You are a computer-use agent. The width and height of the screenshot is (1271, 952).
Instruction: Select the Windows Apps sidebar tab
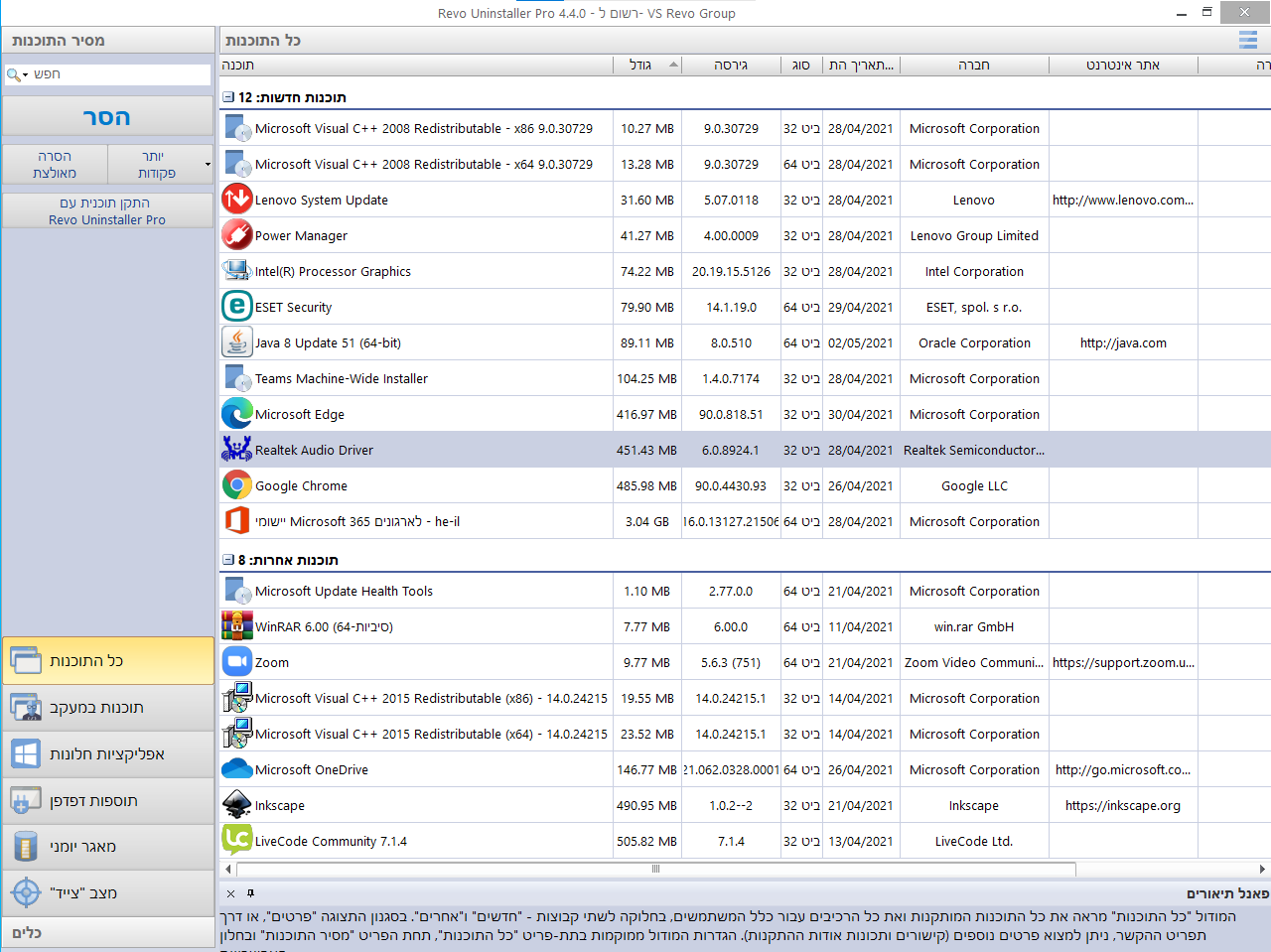click(108, 754)
